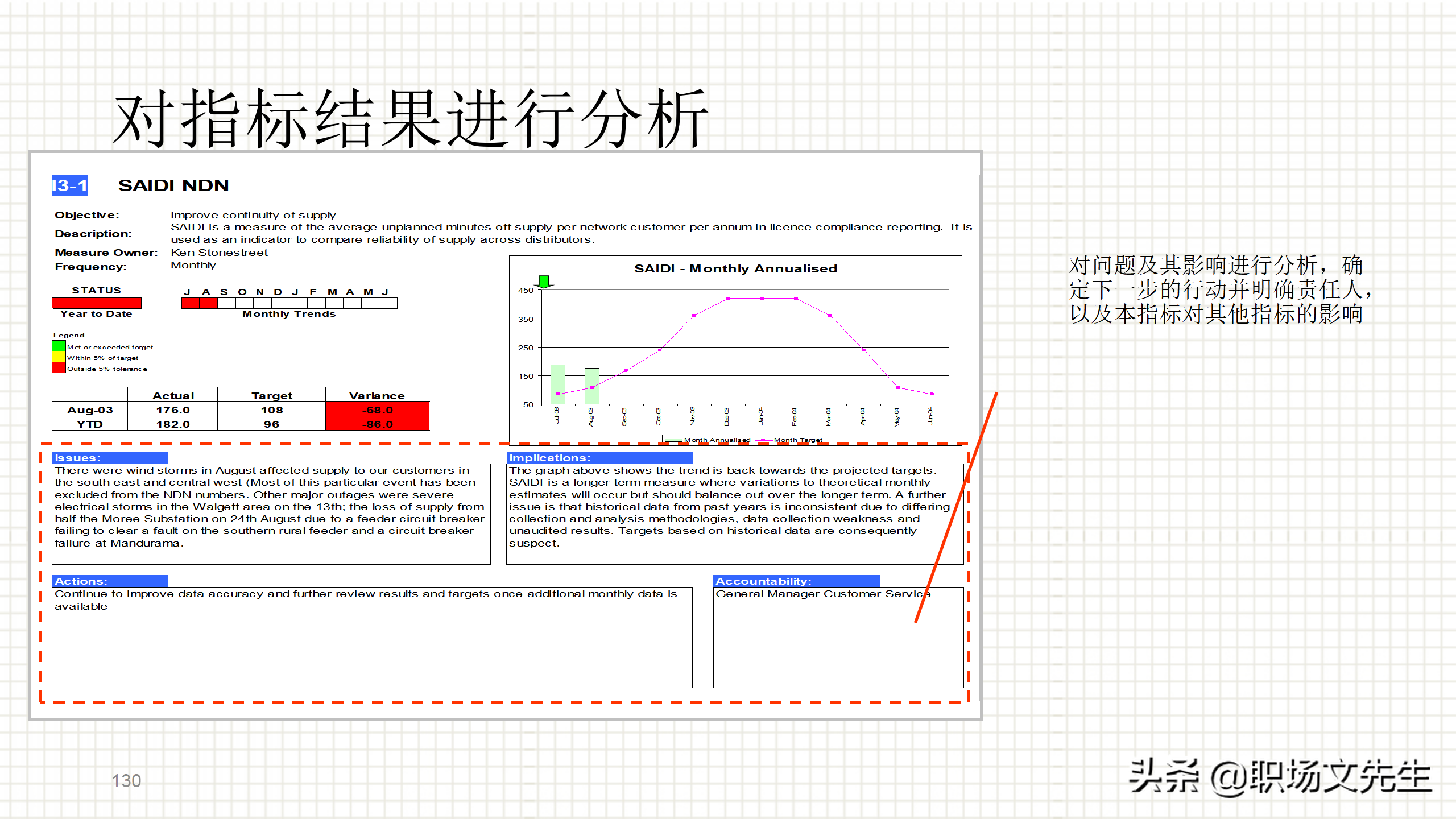Click the green down arrow on chart
Viewport: 1456px width, 819px height.
[x=544, y=282]
